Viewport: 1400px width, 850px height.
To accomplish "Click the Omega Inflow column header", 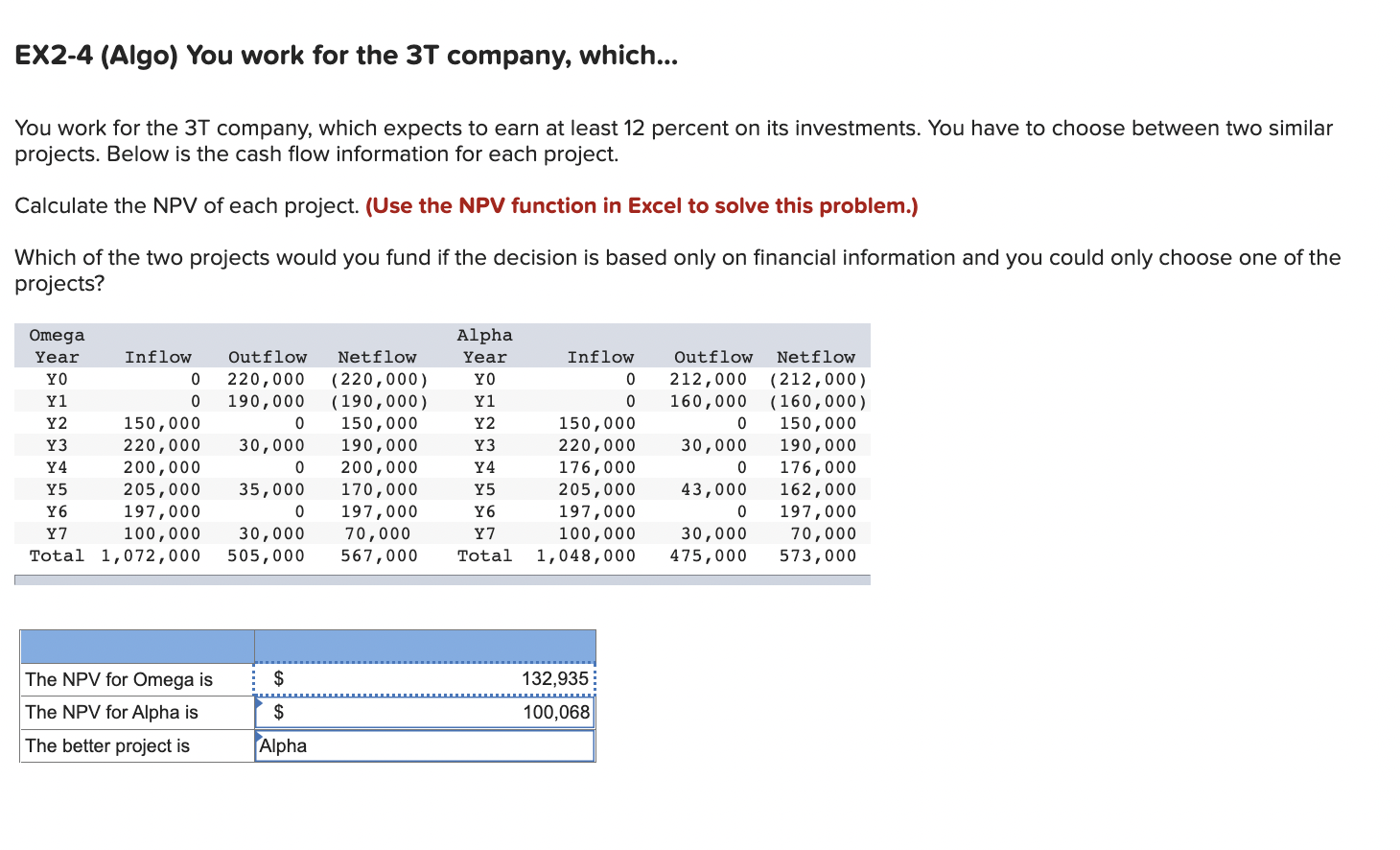I will point(159,356).
